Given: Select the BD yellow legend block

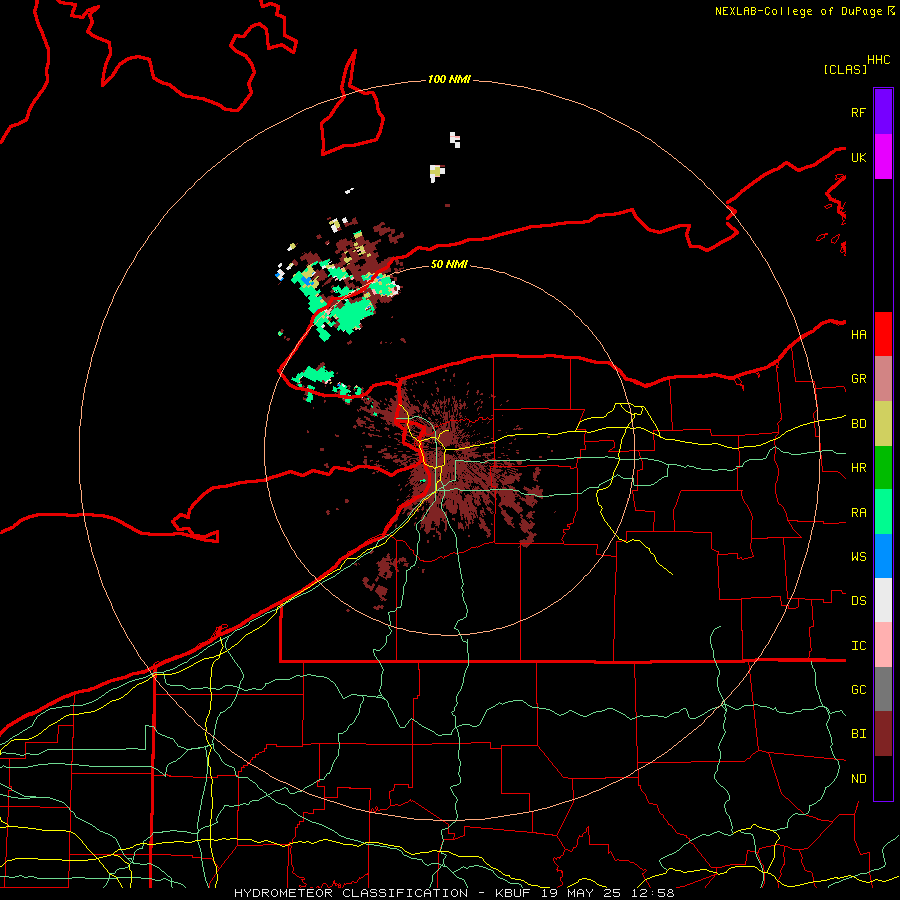Looking at the screenshot, I should [x=883, y=424].
